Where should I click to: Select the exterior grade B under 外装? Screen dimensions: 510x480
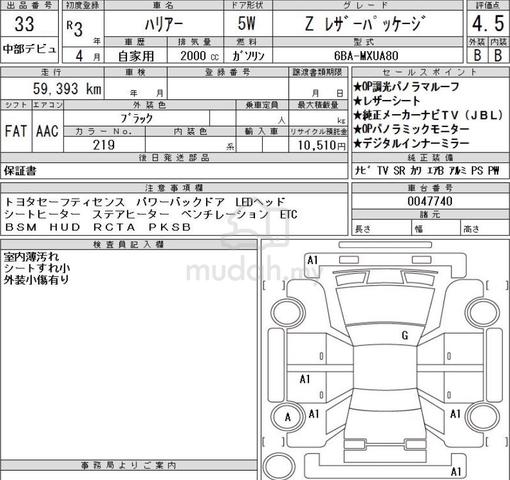pos(477,55)
